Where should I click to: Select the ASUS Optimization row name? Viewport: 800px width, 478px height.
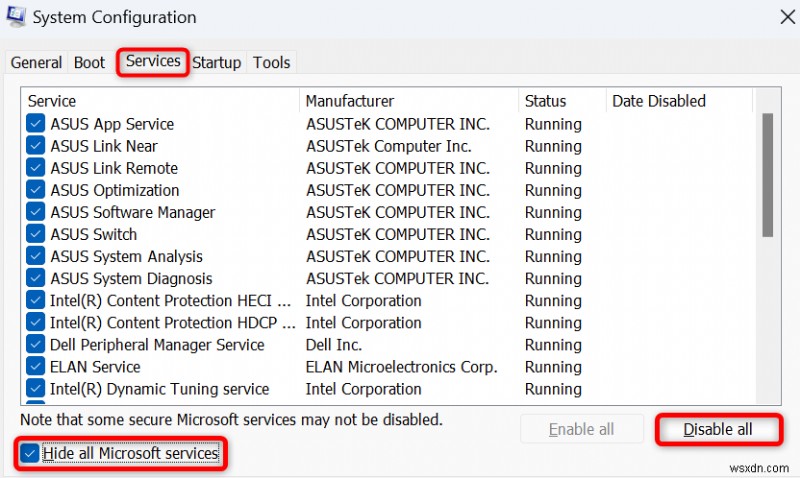click(115, 190)
